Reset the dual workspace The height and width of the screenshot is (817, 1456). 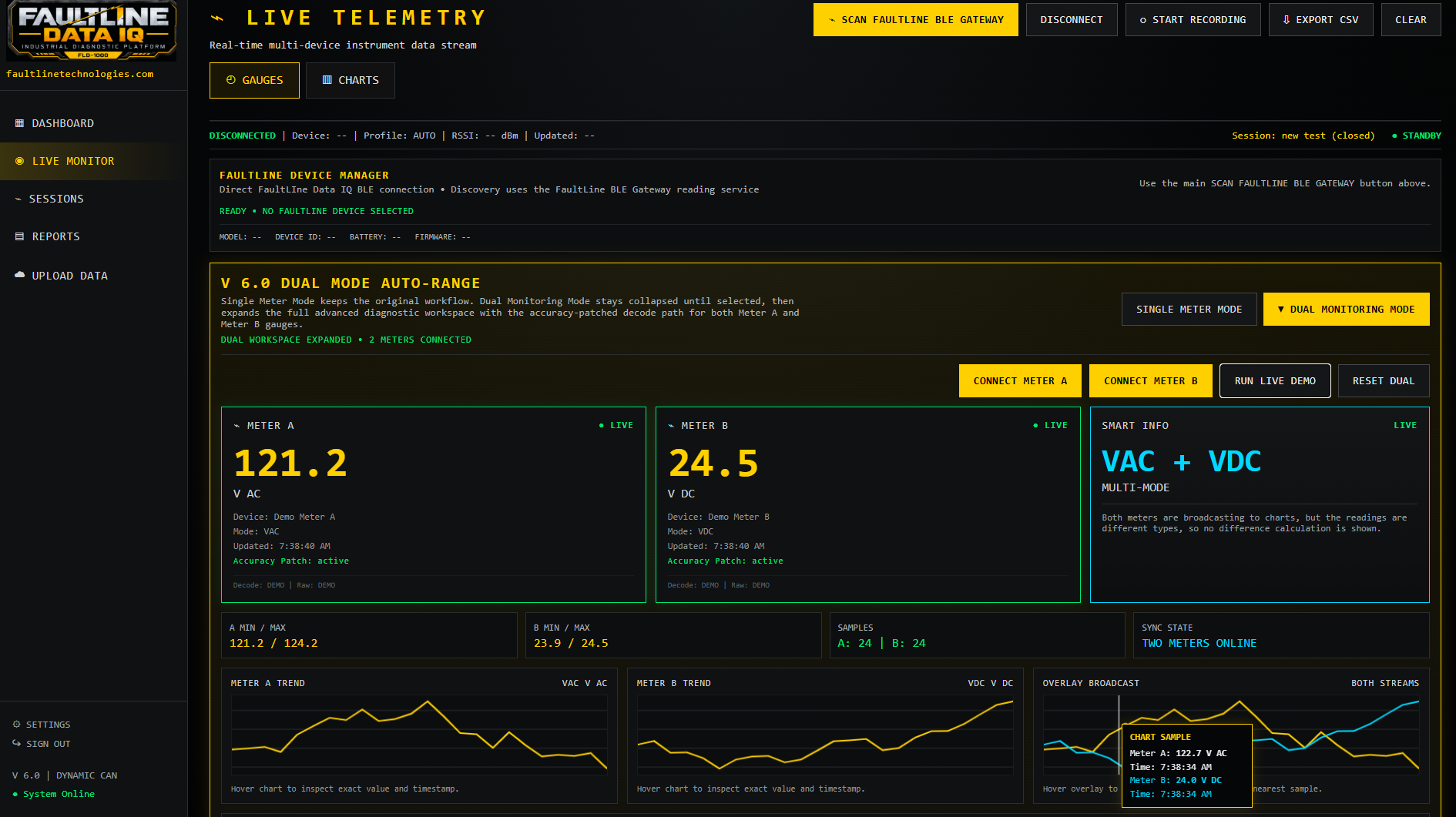(x=1384, y=380)
